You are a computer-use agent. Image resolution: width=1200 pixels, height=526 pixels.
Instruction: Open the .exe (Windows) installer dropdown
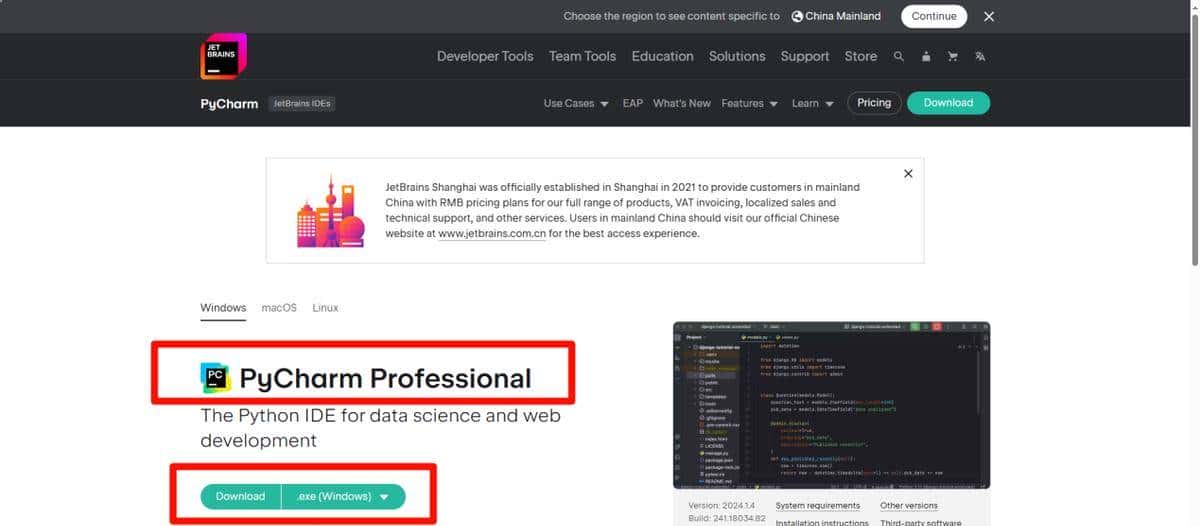(x=343, y=496)
